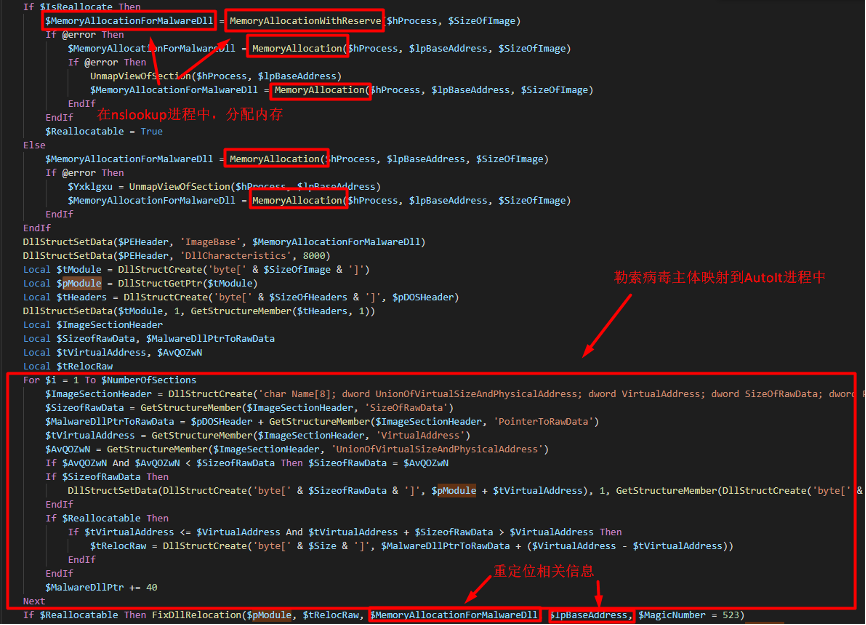866x625 pixels.
Task: Click the 'Local $SizeofRawData, $MalwareDllPtrToRawData' line
Action: tap(149, 338)
